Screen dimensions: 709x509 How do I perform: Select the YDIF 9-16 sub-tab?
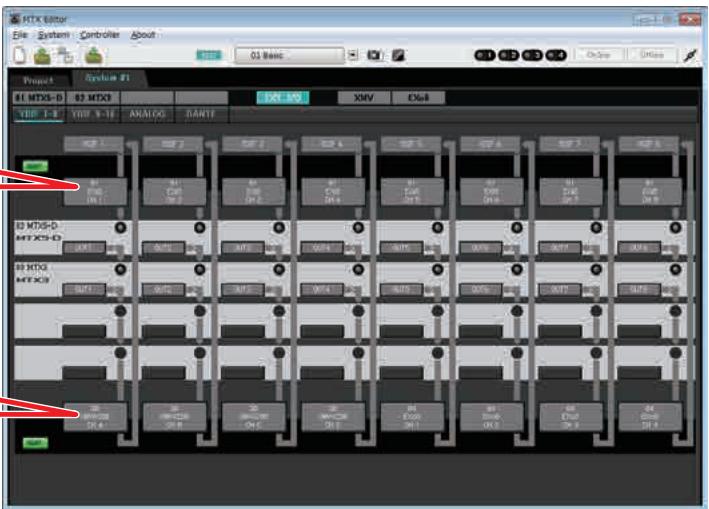(93, 114)
